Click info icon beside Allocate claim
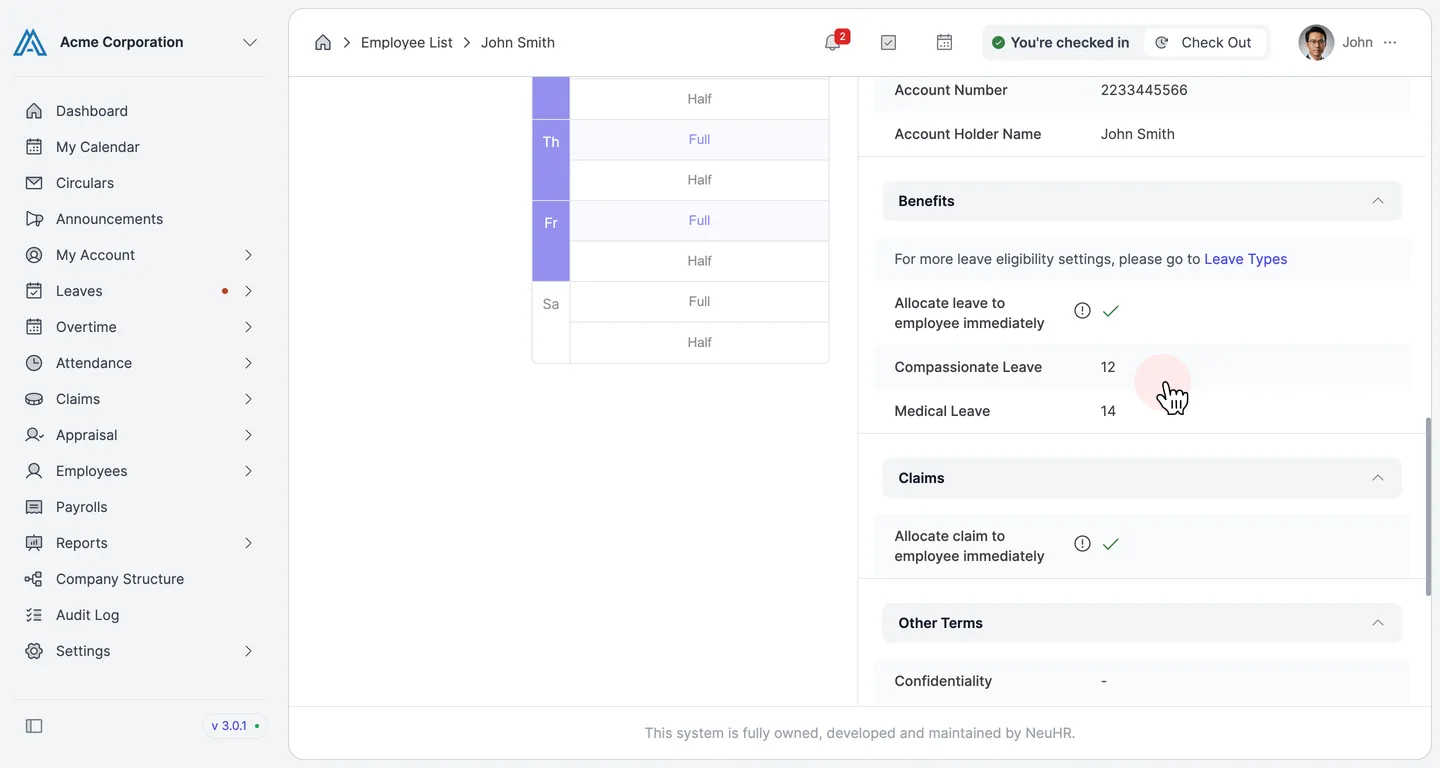1440x768 pixels. [x=1082, y=544]
